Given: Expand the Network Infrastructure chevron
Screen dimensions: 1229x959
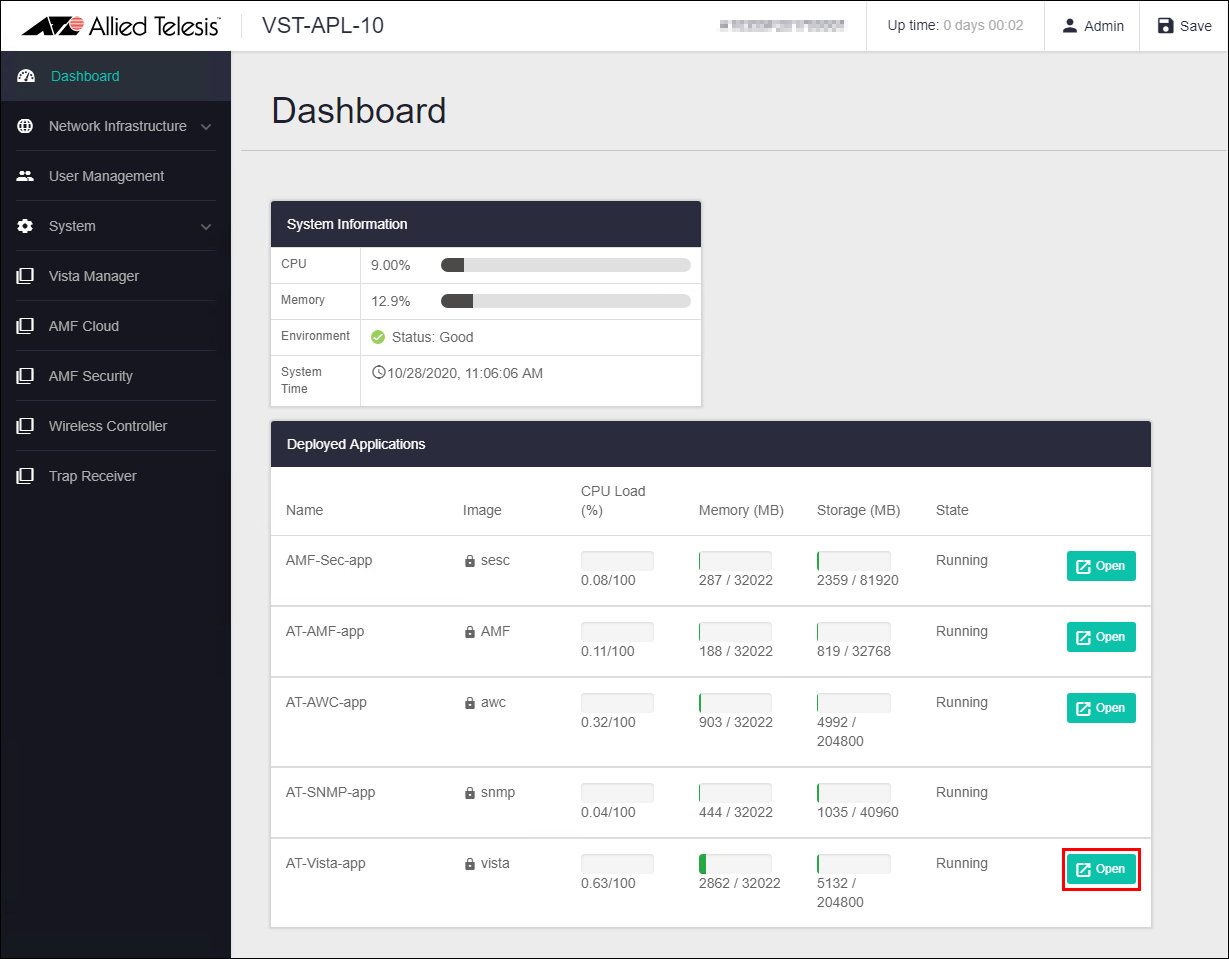Looking at the screenshot, I should pos(206,127).
